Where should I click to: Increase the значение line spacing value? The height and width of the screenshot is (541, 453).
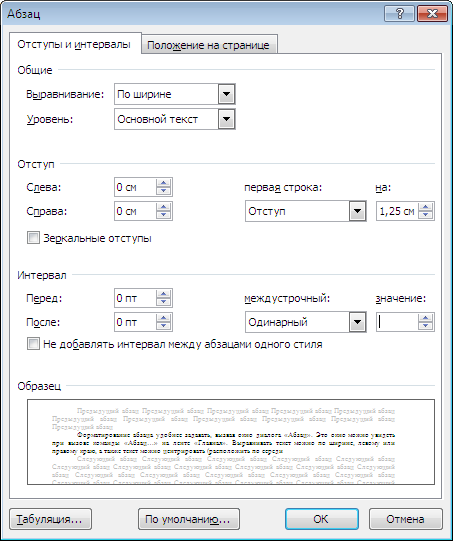(x=426, y=318)
